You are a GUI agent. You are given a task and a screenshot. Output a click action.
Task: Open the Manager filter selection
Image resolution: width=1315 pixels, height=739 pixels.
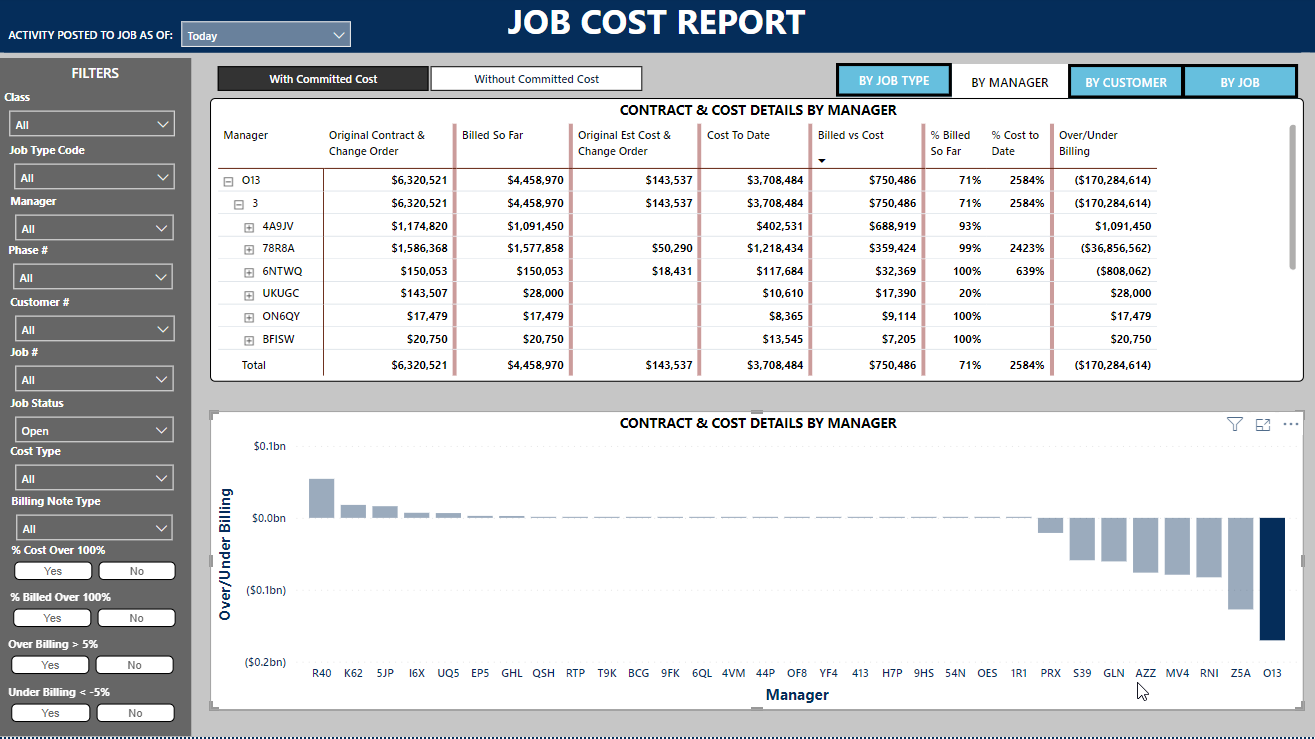[x=94, y=227]
